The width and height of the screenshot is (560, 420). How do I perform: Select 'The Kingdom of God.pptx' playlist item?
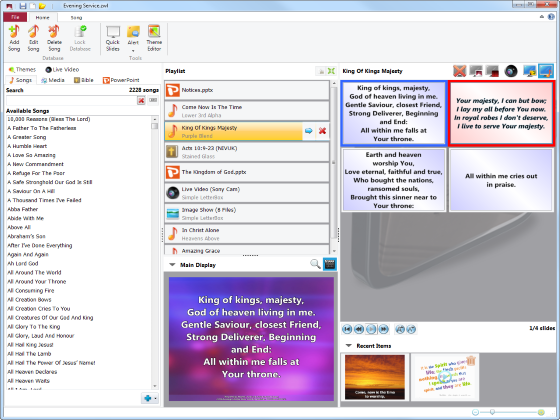(247, 172)
